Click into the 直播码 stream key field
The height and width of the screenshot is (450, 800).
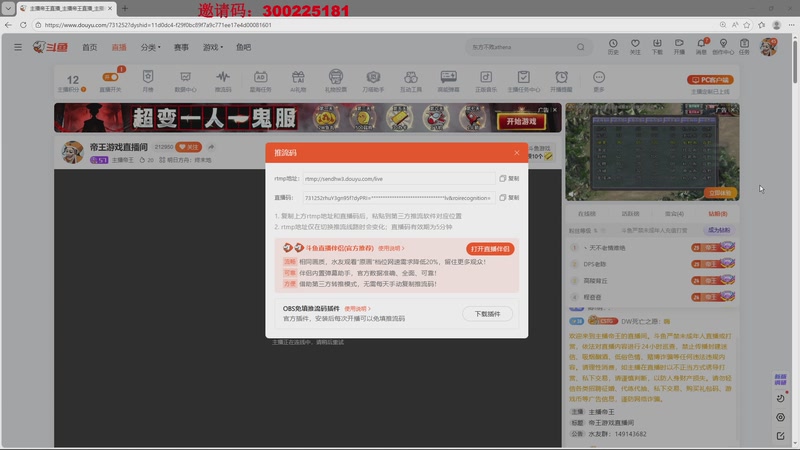[398, 198]
